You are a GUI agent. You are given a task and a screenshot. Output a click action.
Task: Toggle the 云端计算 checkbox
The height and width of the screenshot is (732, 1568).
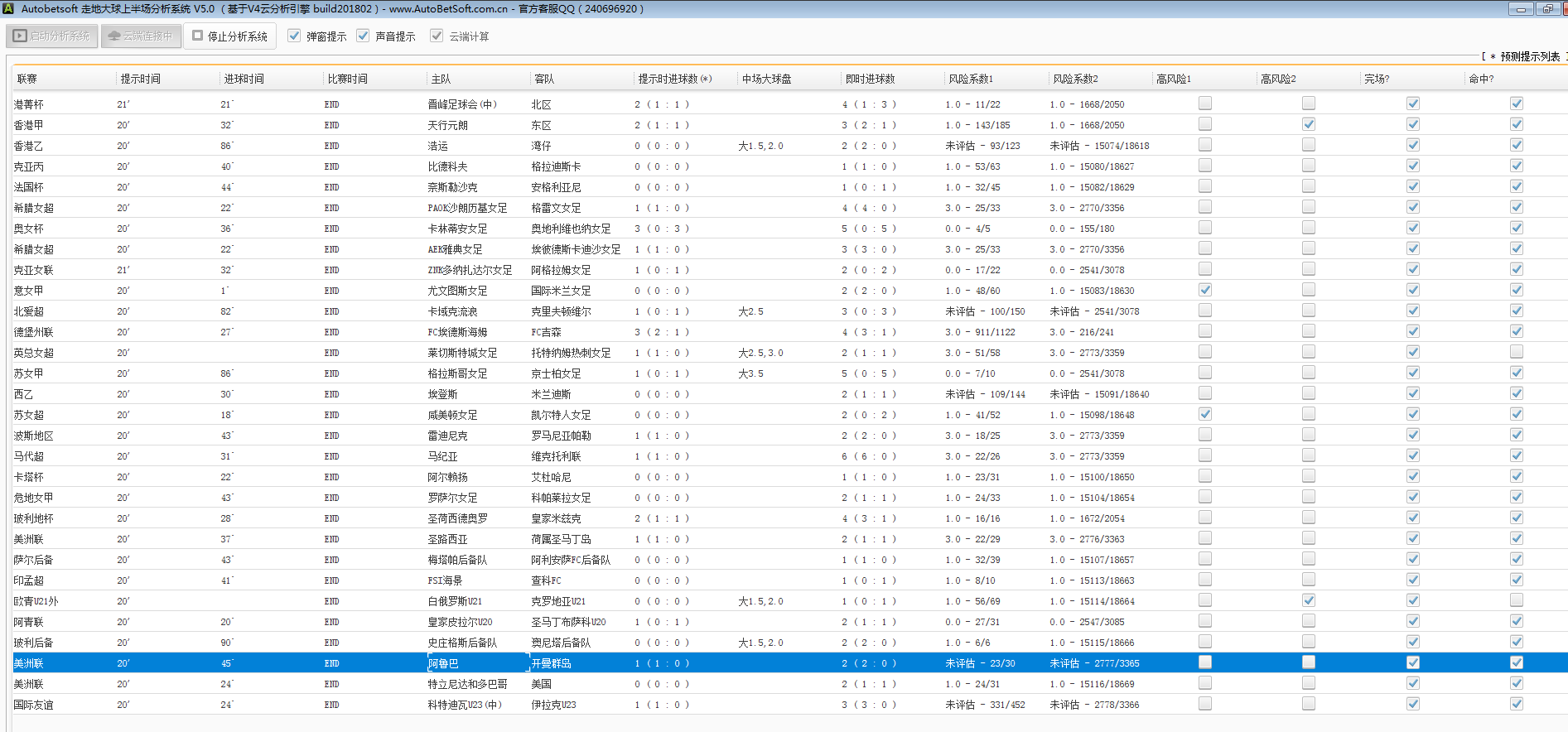pos(437,36)
